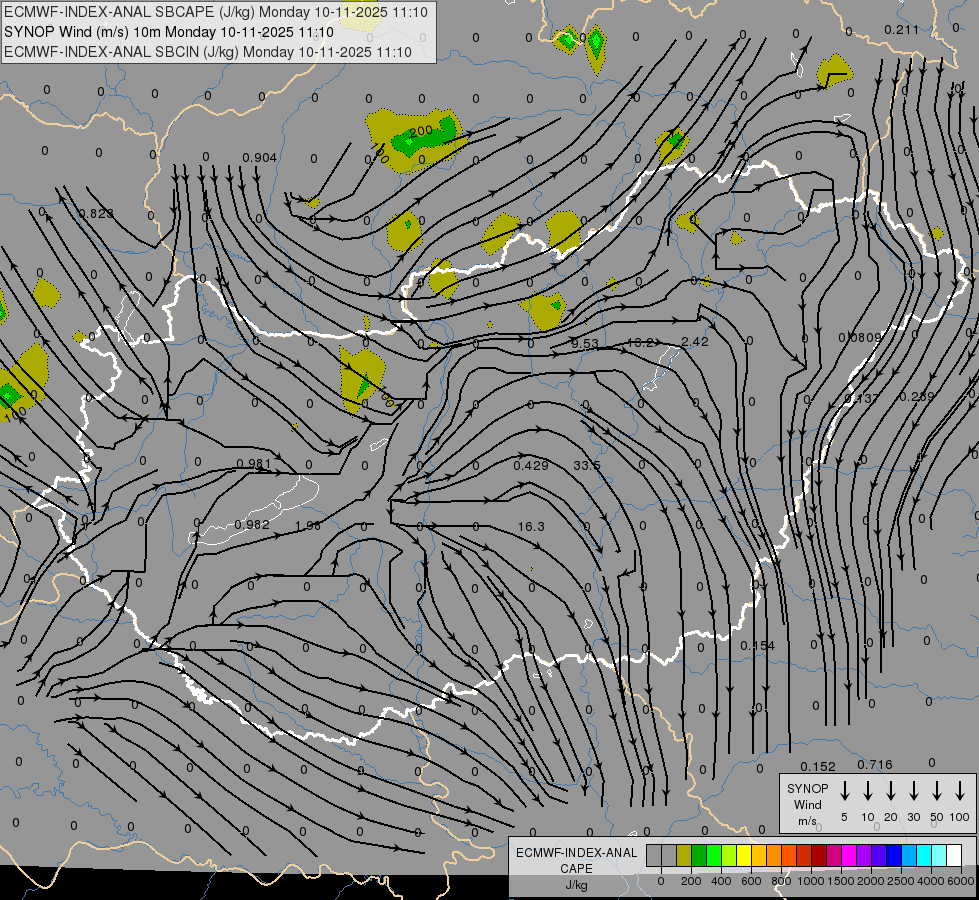Image resolution: width=979 pixels, height=900 pixels.
Task: Click the 5 m/s wind arrow in legend
Action: [844, 791]
